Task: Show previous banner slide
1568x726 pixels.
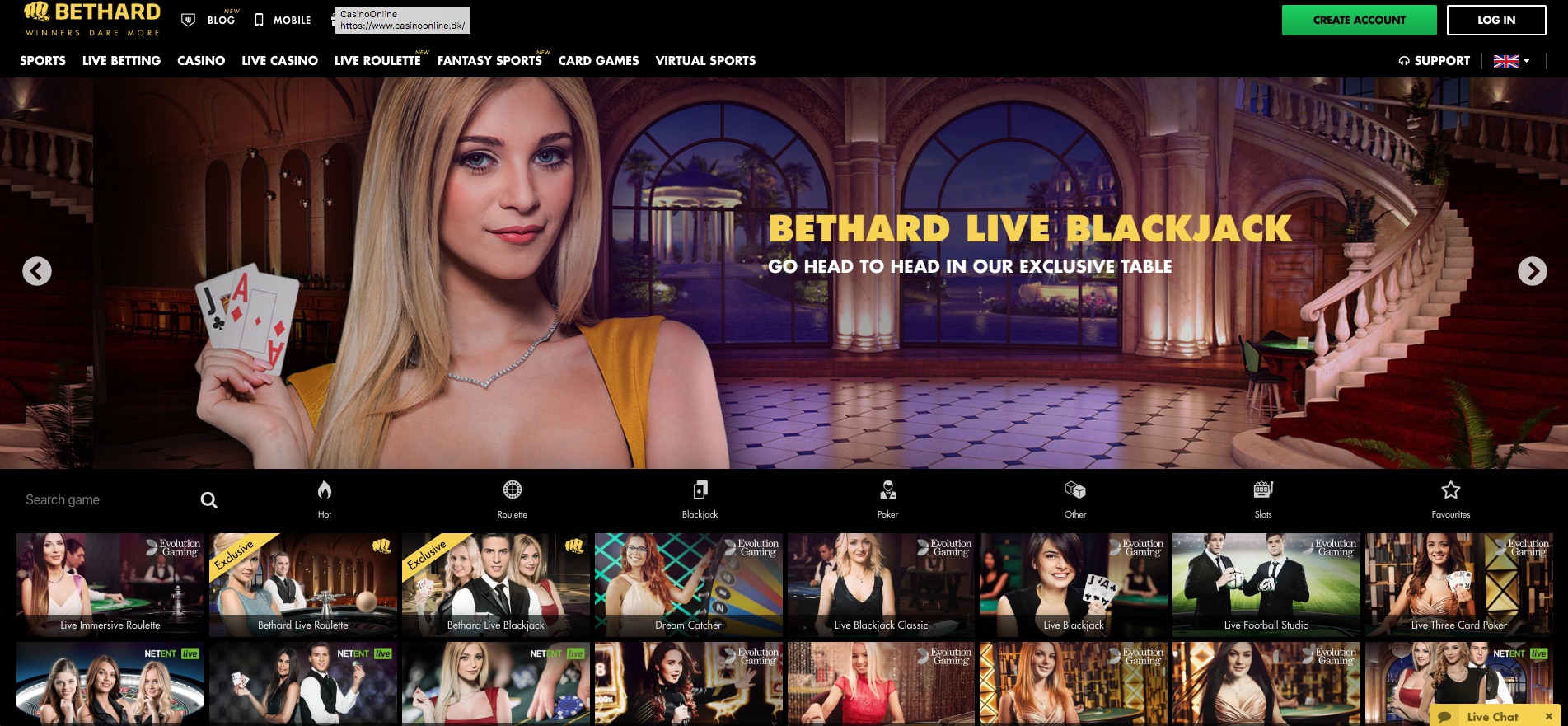Action: pos(37,271)
